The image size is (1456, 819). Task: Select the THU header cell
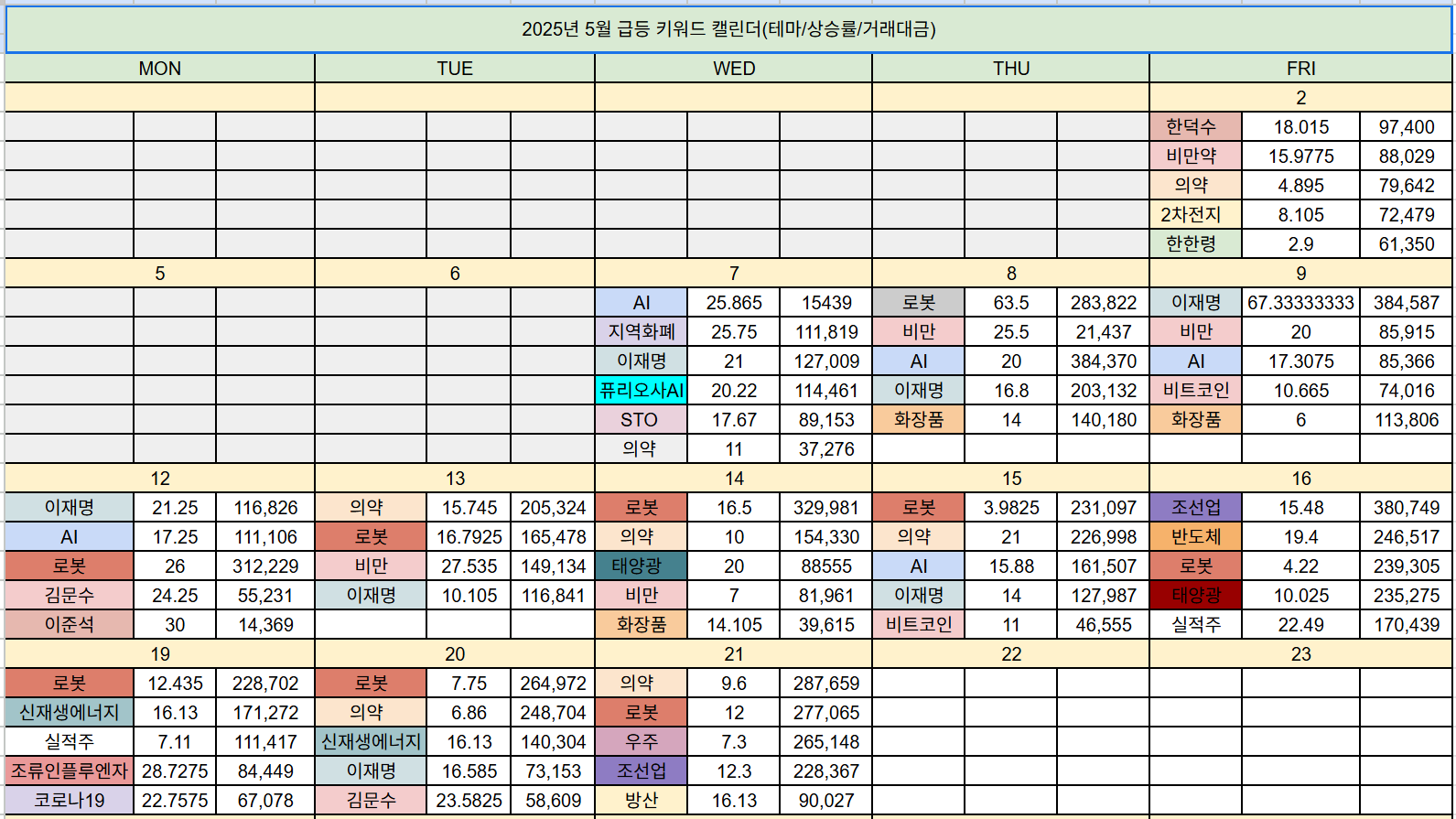coord(1011,69)
